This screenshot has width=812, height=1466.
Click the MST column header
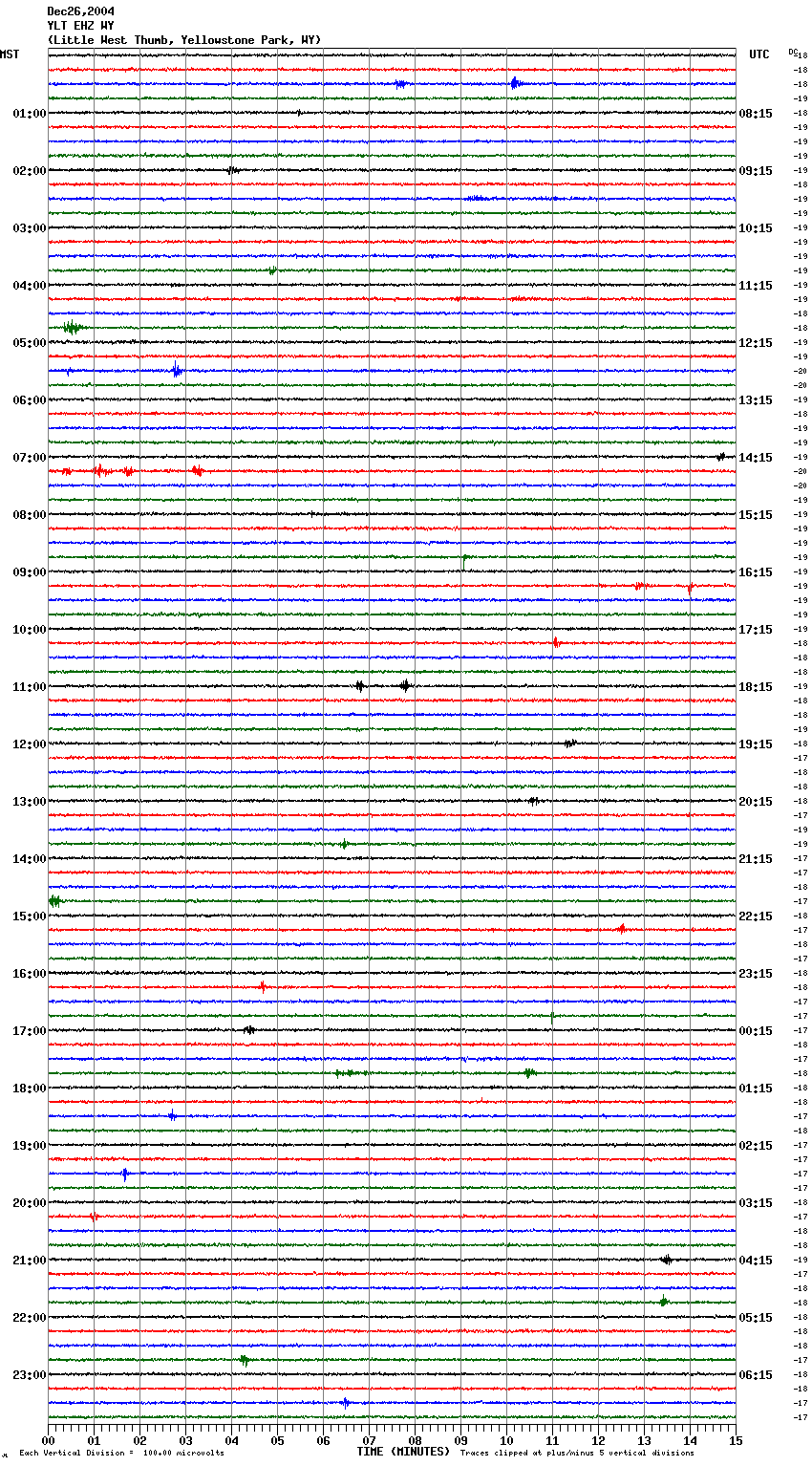coord(10,54)
